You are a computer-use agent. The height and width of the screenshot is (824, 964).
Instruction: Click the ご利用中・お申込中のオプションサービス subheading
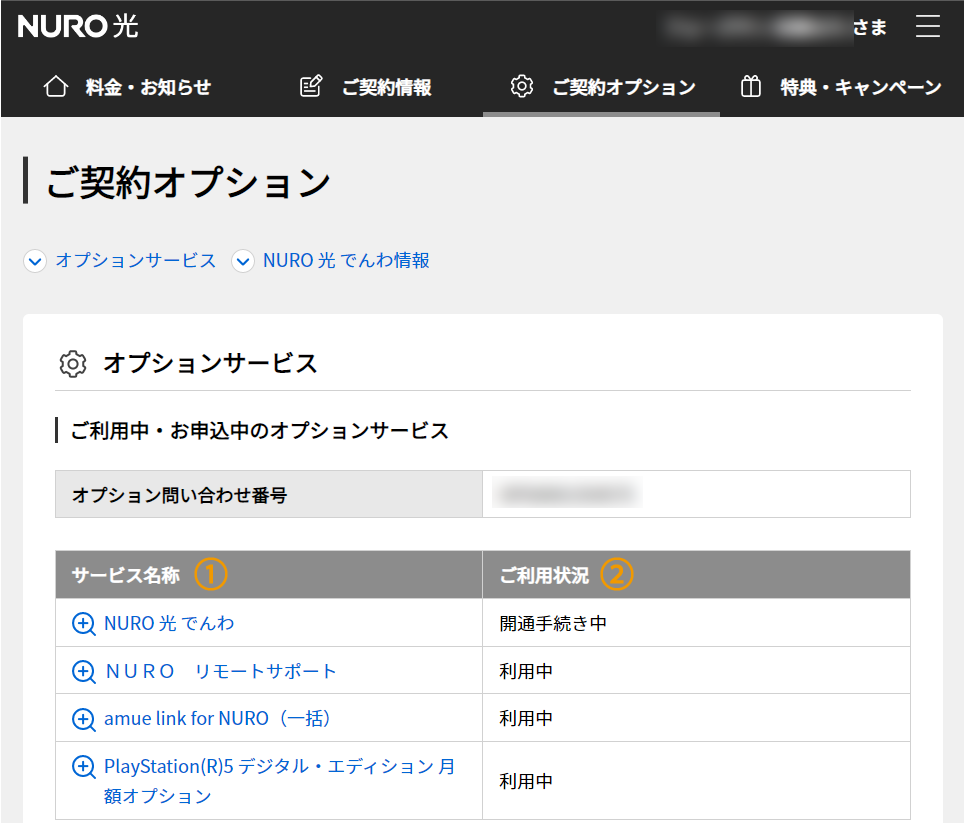pos(259,430)
